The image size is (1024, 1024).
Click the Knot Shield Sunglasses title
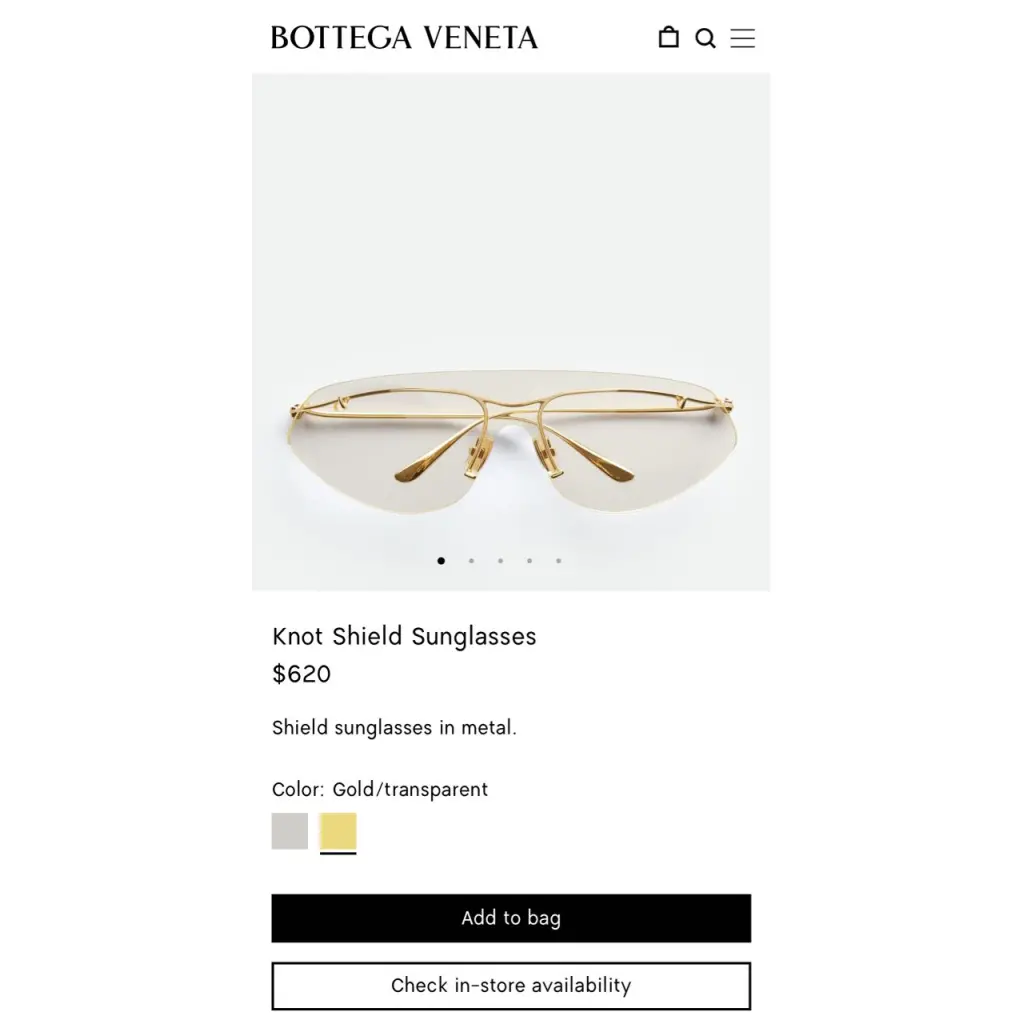coord(404,636)
